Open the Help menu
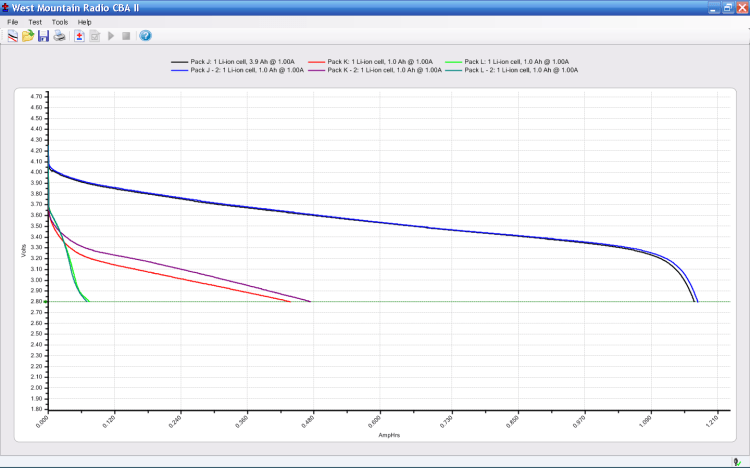Image resolution: width=750 pixels, height=468 pixels. click(84, 21)
